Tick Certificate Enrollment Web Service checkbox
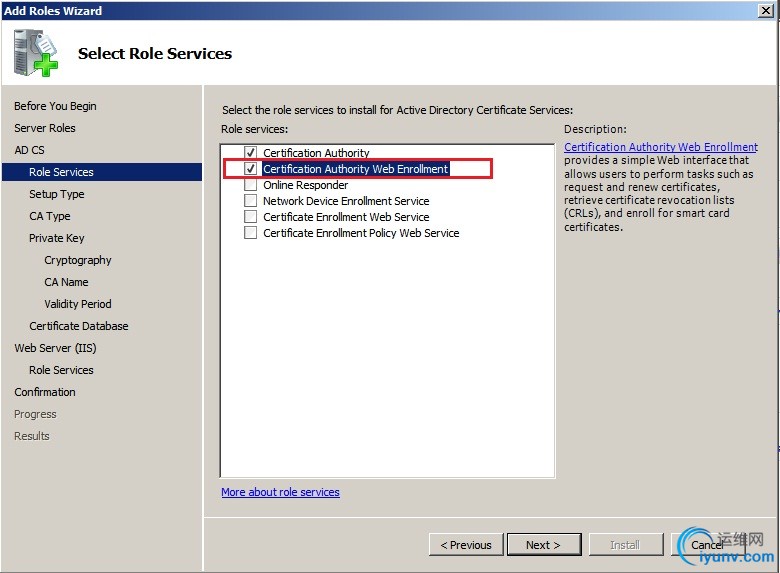This screenshot has height=573, width=780. point(251,217)
